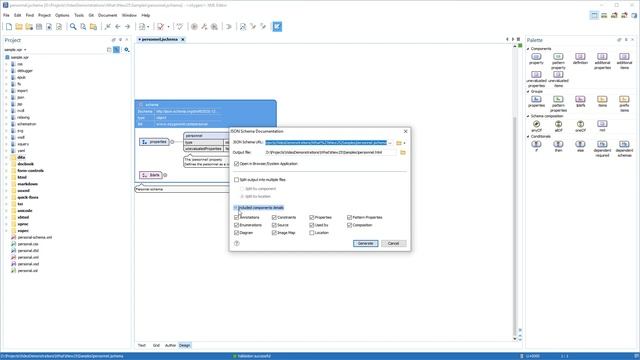
Task: Open the Document menu
Action: 107,15
